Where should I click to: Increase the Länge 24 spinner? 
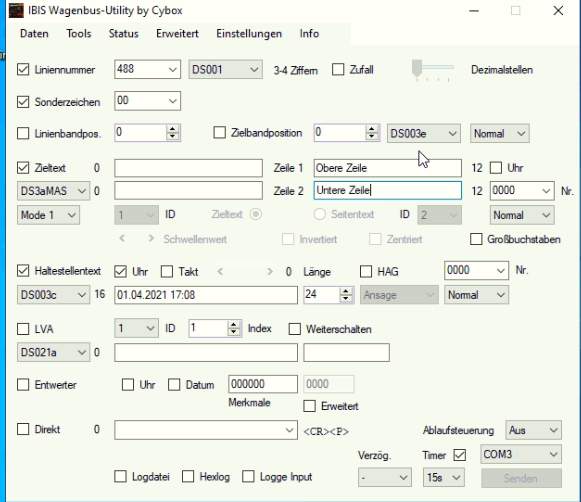pyautogui.click(x=345, y=291)
